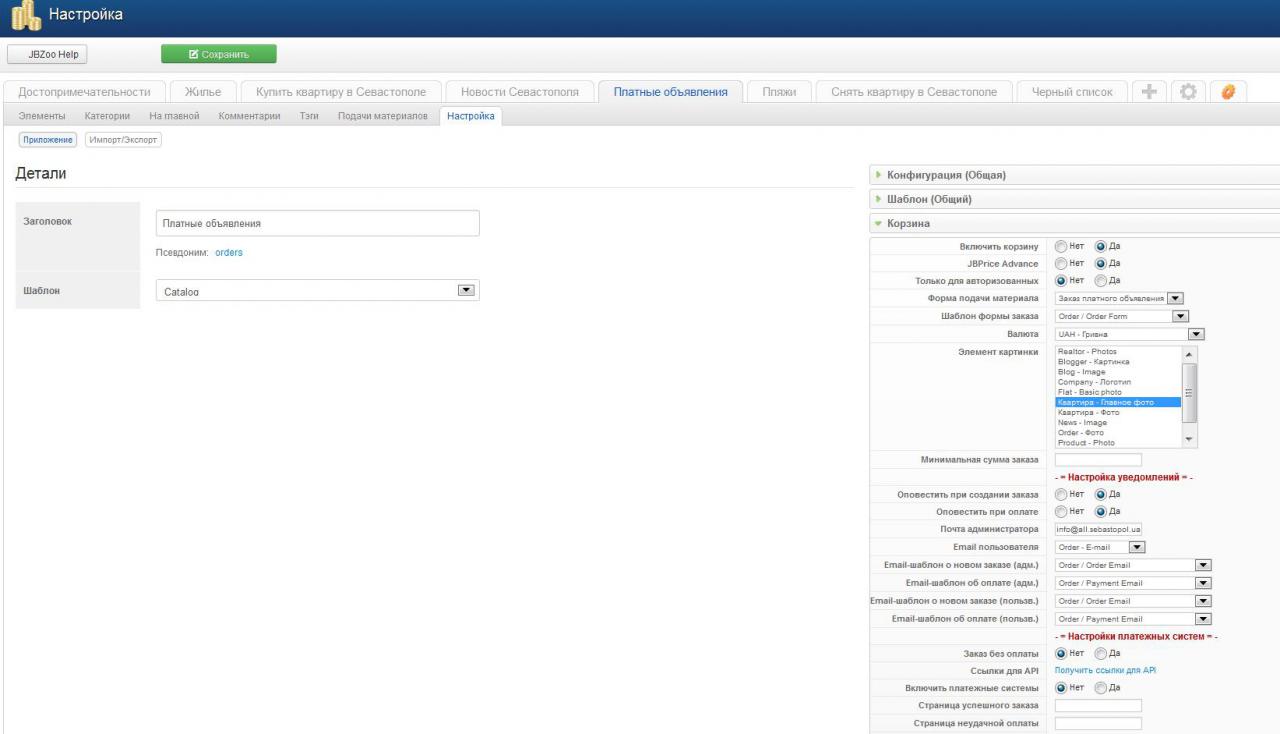The width and height of the screenshot is (1280, 734).
Task: Switch to the Новости Севастополя tab
Action: tap(519, 92)
